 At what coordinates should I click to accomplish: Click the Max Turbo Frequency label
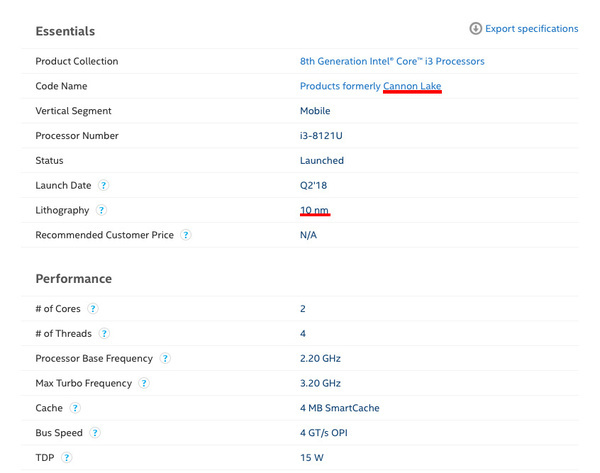coord(83,383)
